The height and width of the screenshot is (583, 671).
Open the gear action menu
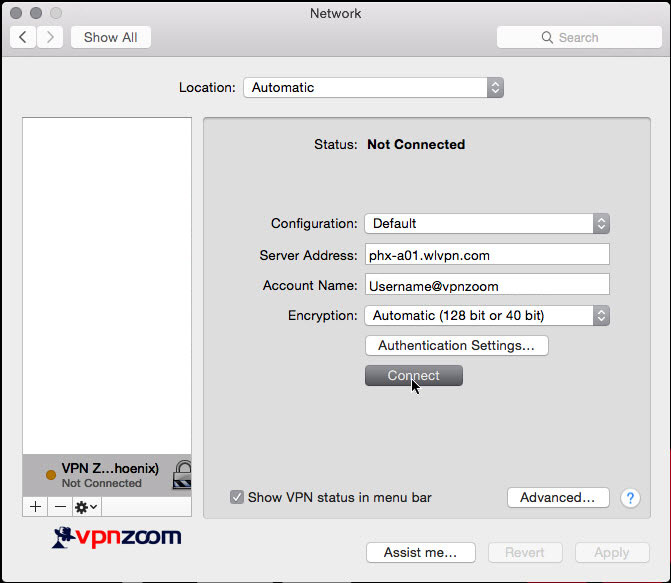click(87, 507)
